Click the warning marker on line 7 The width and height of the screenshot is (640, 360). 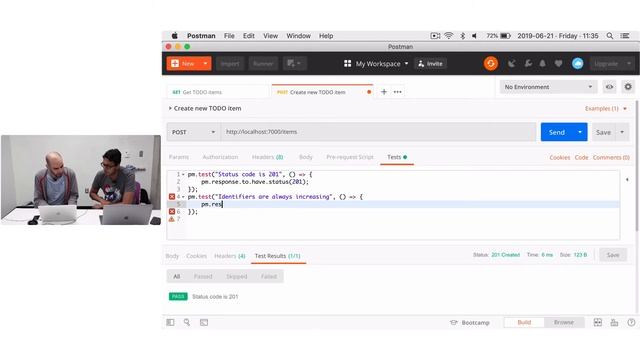[172, 219]
